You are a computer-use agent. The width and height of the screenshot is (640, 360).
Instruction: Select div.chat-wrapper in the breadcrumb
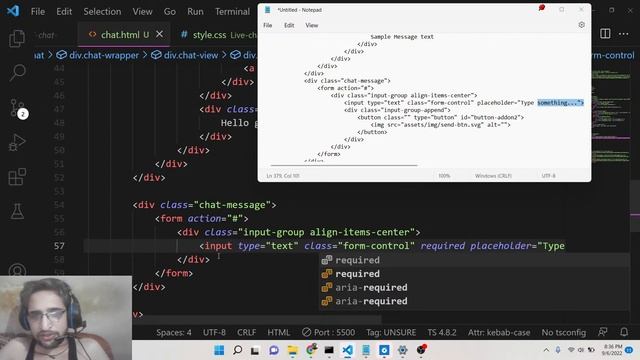pyautogui.click(x=104, y=55)
